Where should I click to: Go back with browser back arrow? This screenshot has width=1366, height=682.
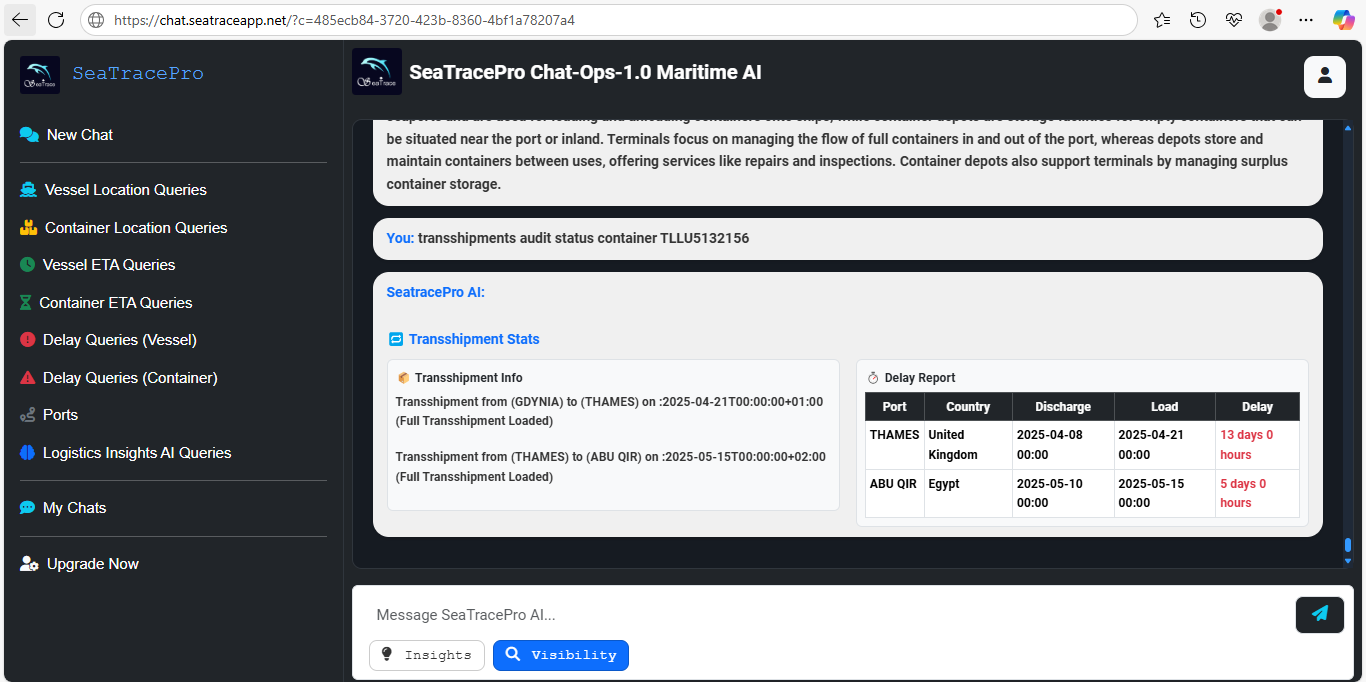(20, 20)
